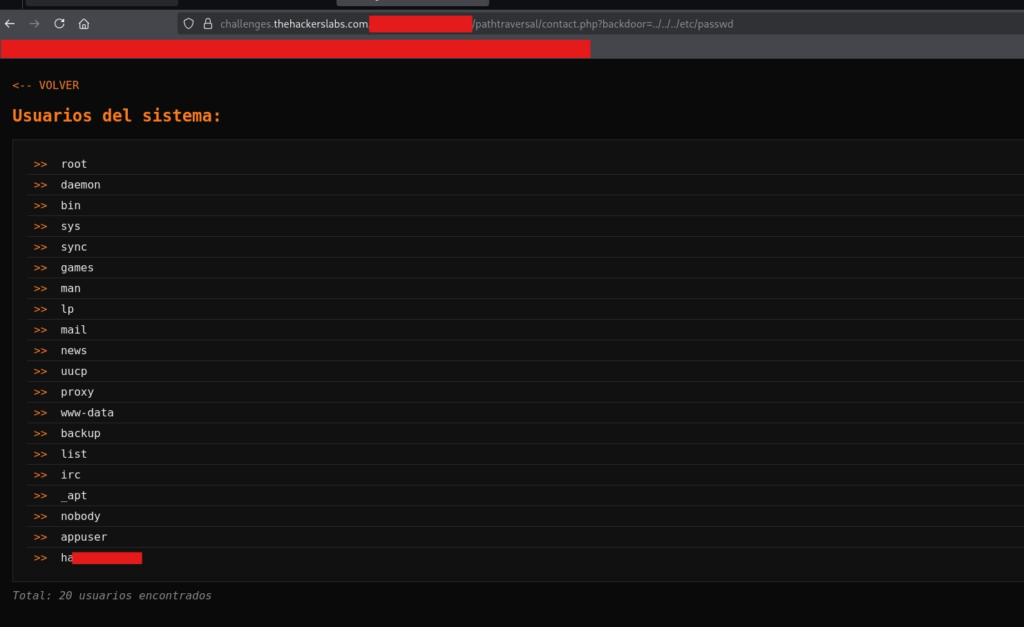Click the 'Total: 20 usuarios encontrados' text
This screenshot has height=627, width=1024.
111,595
